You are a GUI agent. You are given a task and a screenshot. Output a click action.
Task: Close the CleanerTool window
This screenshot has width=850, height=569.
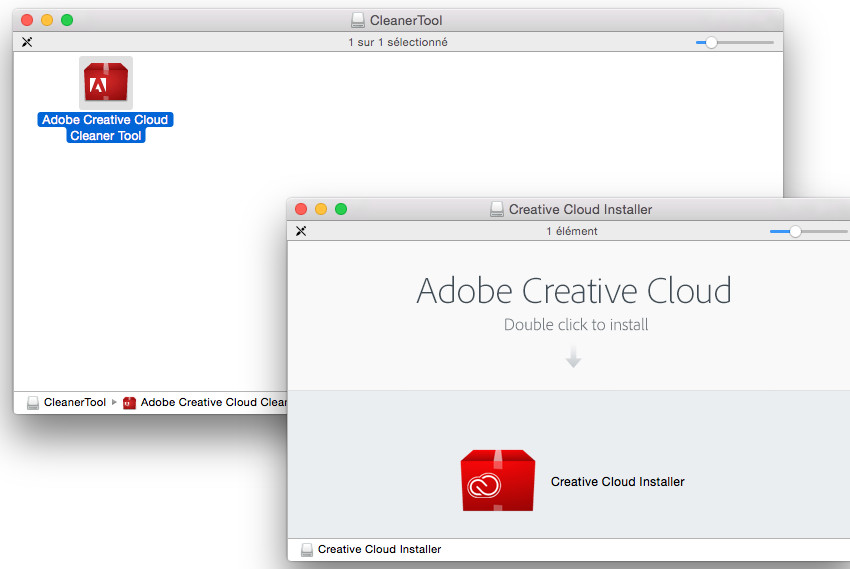27,20
